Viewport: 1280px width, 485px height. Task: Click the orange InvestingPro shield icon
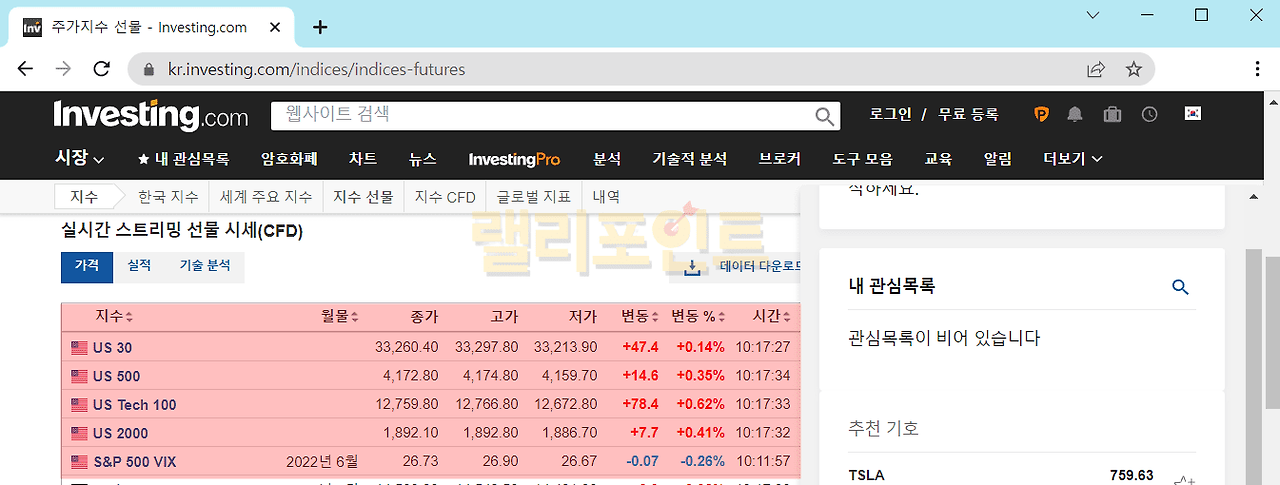(x=1042, y=115)
